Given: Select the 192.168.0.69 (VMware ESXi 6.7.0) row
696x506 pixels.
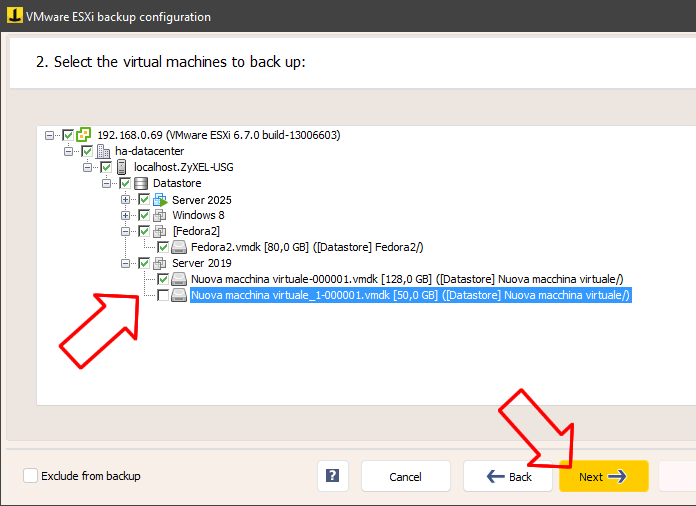Looking at the screenshot, I should [219, 135].
